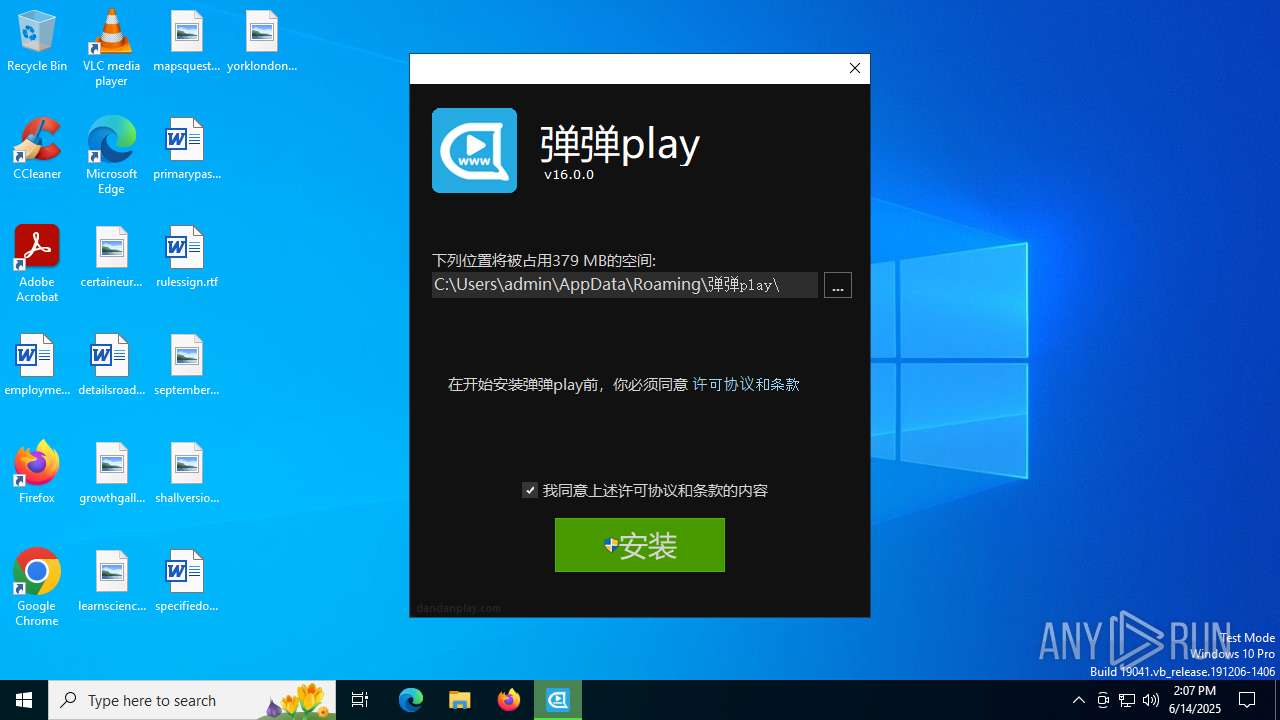Open the notification center icon
This screenshot has width=1280, height=720.
pos(1247,700)
